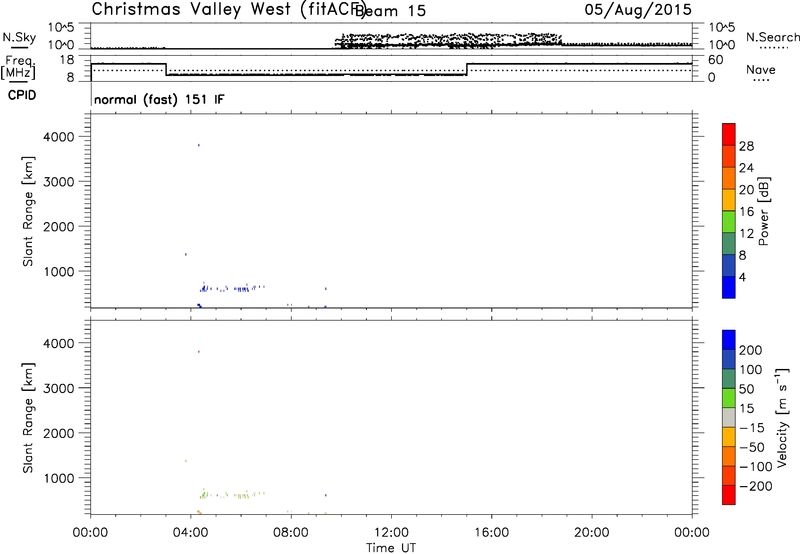Viewport: 800px width, 554px height.
Task: Click the 'CPID' row label
Action: click(22, 95)
